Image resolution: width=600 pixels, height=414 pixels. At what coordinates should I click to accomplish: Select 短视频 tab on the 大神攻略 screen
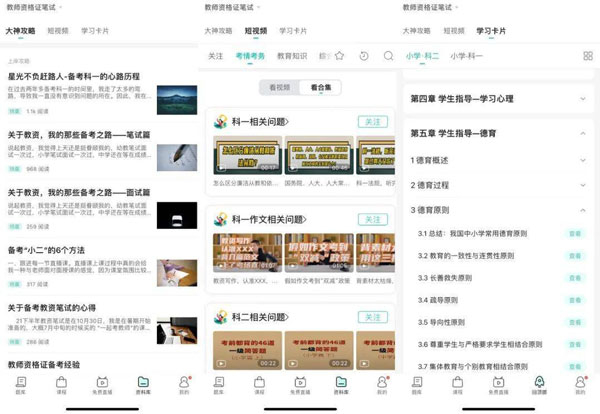[x=58, y=31]
